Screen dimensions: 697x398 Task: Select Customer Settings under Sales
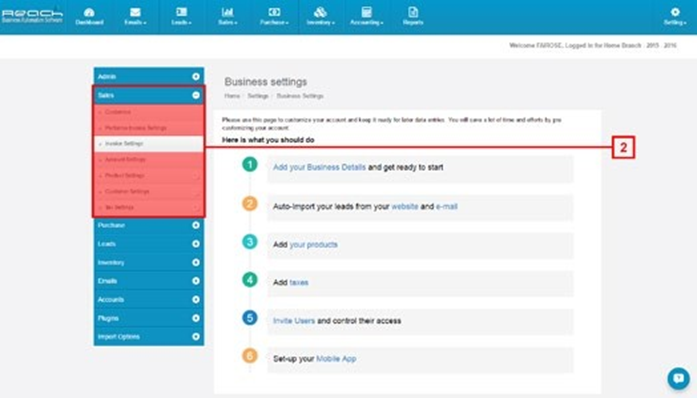coord(149,192)
